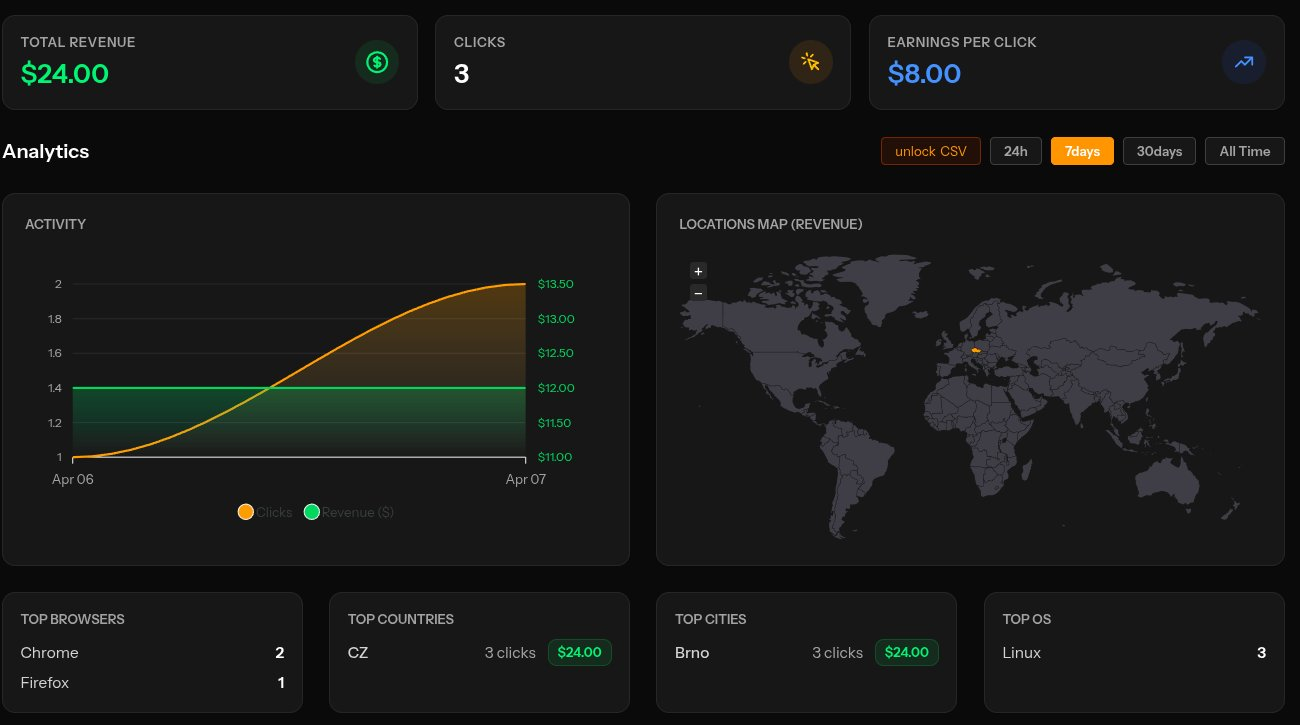Click the dollar icon on Total Revenue card

[377, 62]
